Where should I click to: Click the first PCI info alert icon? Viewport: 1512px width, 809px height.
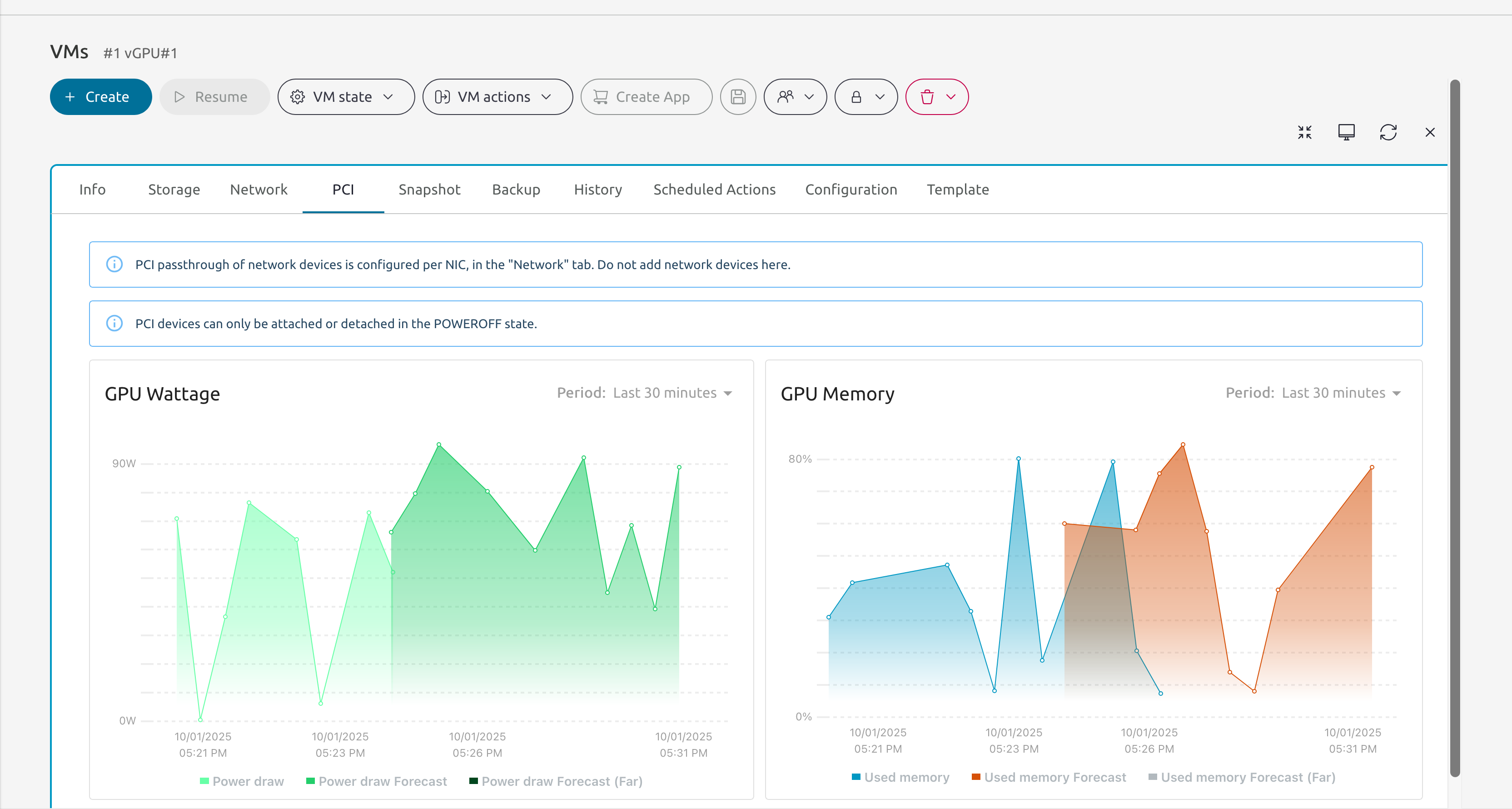(114, 264)
